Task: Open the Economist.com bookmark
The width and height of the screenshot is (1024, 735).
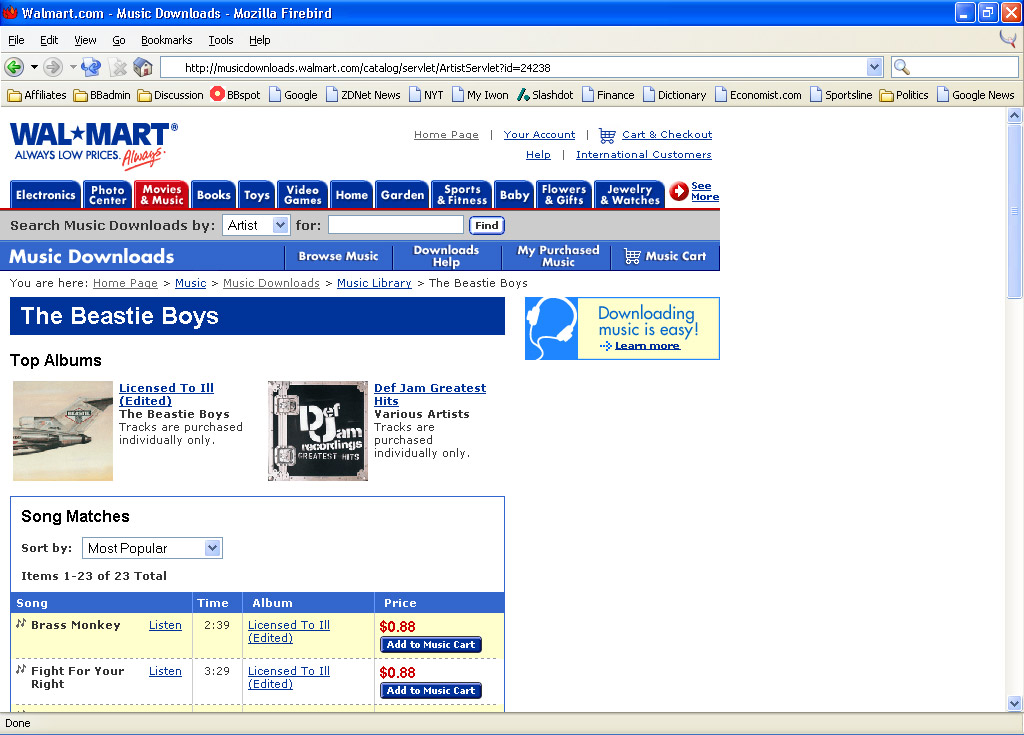Action: pyautogui.click(x=758, y=95)
